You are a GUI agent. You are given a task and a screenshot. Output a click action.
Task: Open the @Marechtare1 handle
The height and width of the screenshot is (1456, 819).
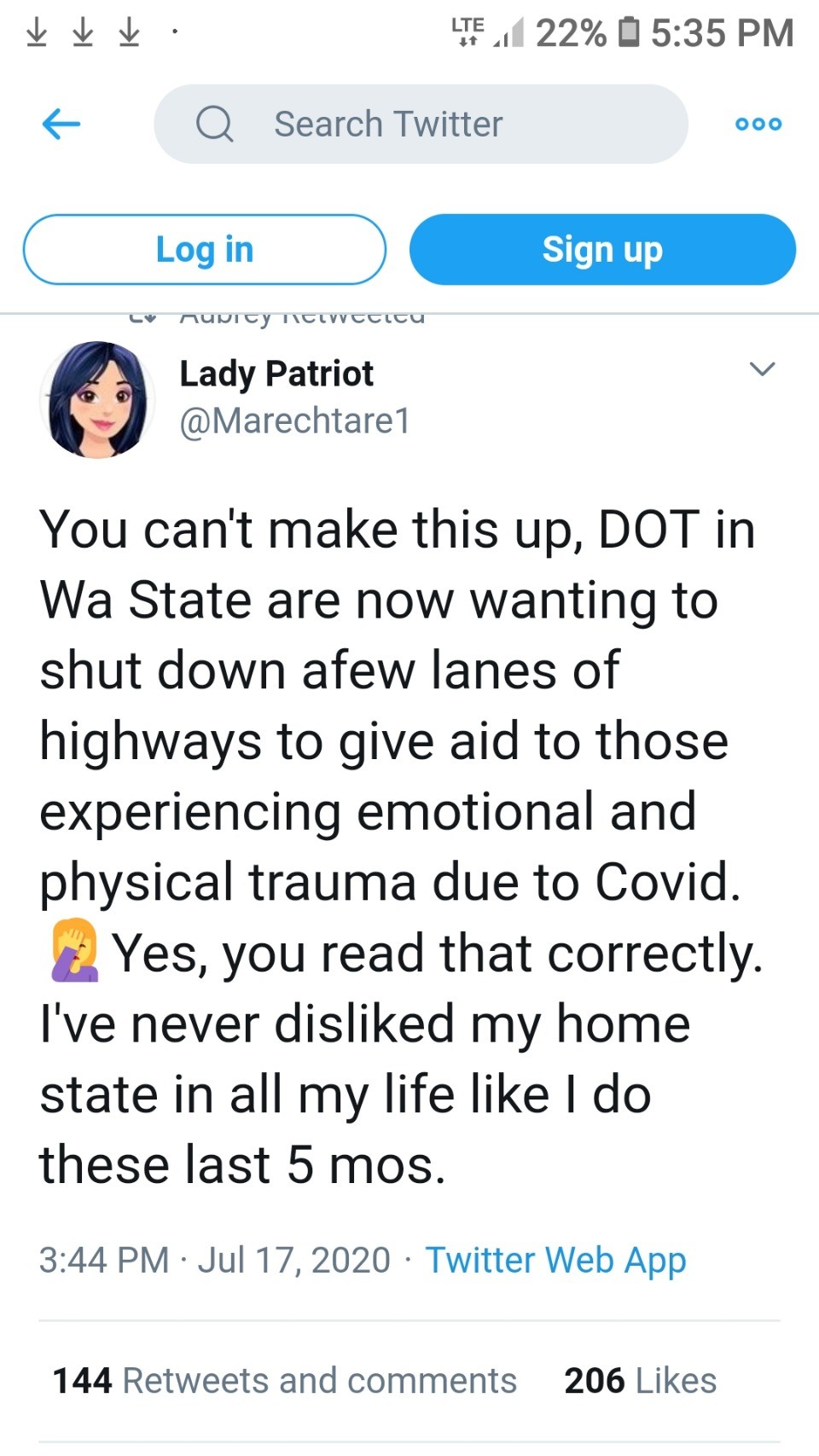[295, 421]
